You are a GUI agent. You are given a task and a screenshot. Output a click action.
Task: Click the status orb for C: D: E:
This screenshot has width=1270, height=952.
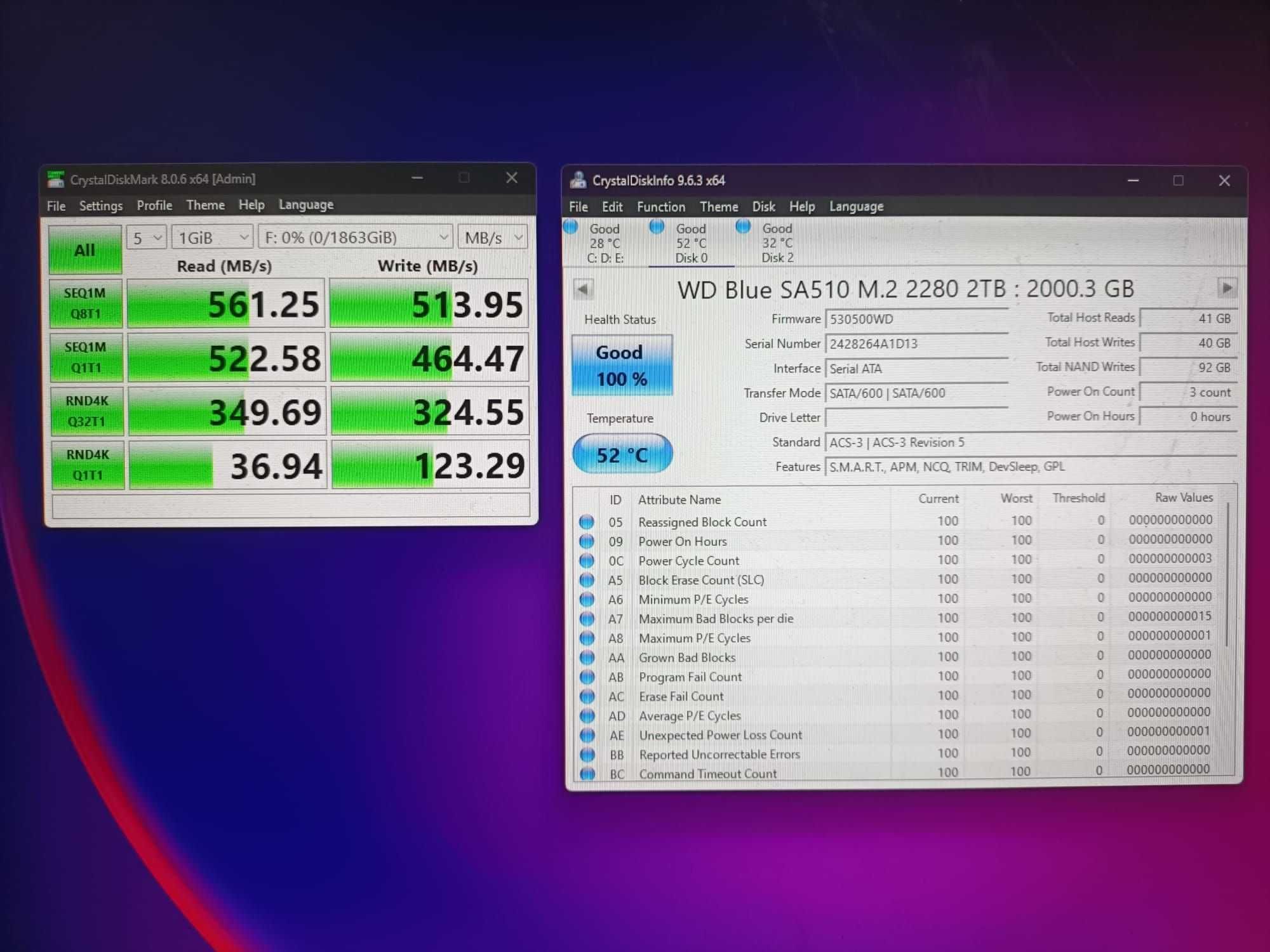570,227
